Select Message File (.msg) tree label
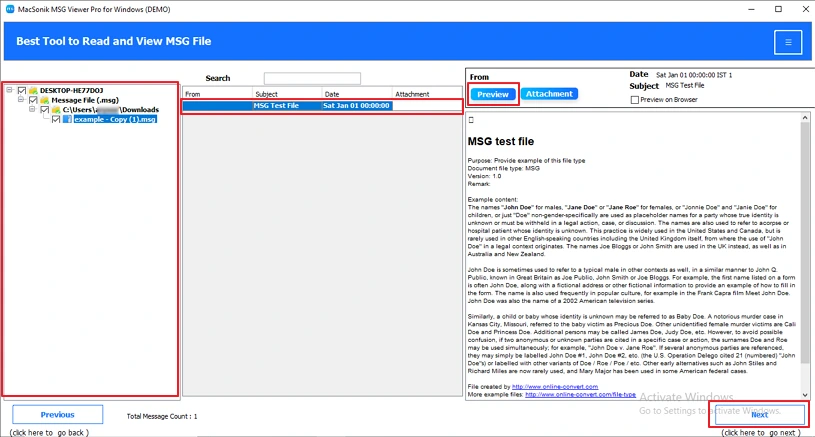 click(x=85, y=100)
